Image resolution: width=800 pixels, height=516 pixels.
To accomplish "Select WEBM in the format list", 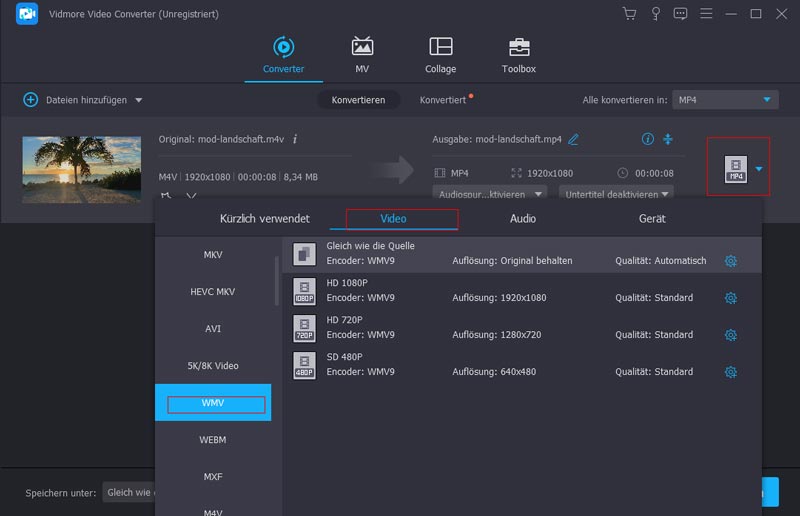I will point(213,439).
